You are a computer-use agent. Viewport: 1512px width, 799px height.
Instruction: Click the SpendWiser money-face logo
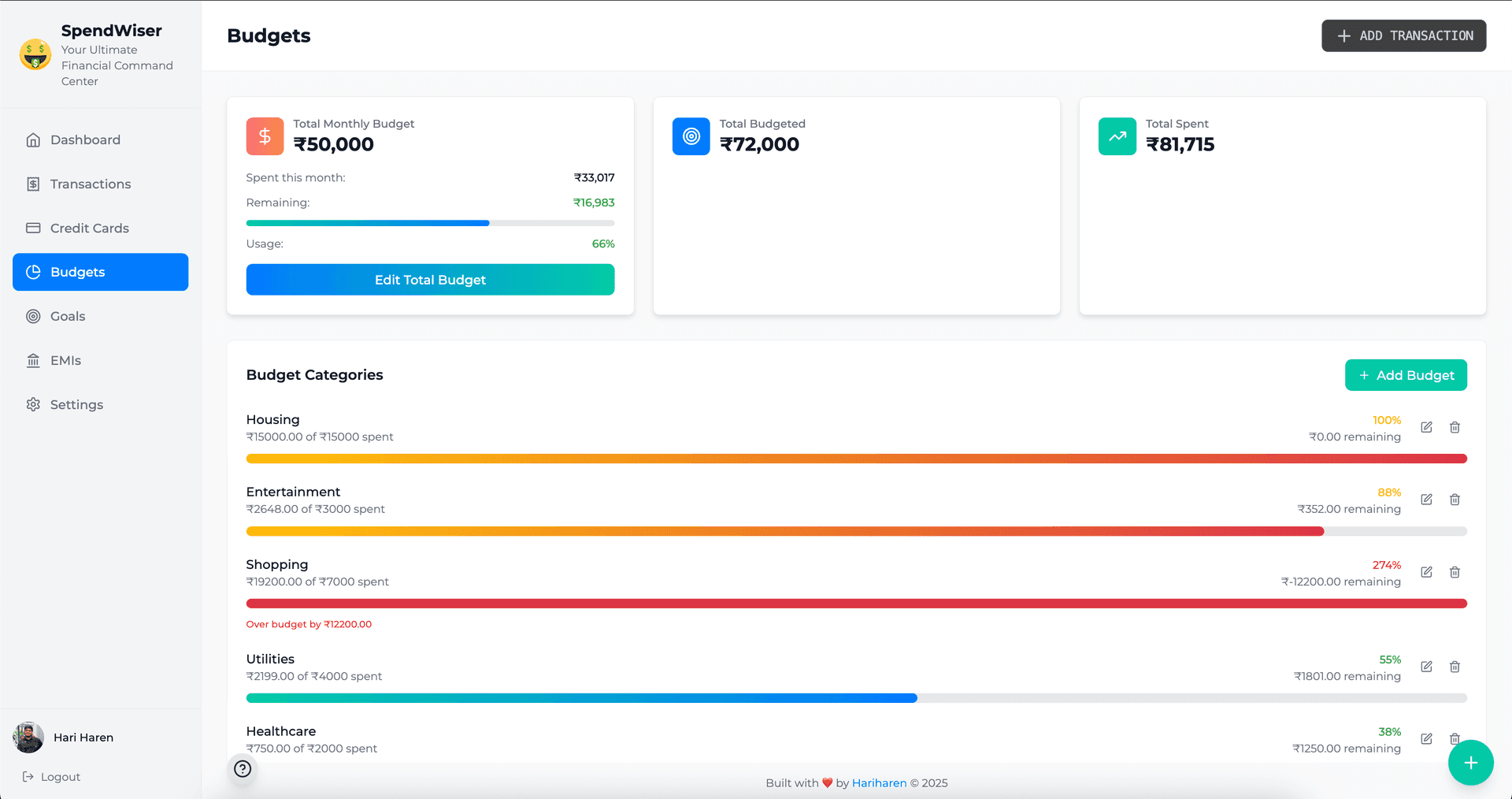tap(35, 54)
